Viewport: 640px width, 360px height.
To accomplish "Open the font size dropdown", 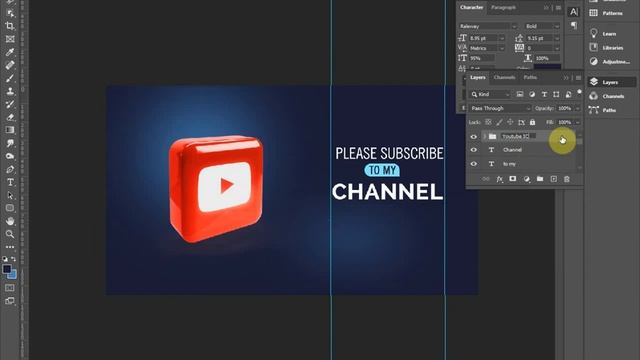I will pyautogui.click(x=502, y=38).
